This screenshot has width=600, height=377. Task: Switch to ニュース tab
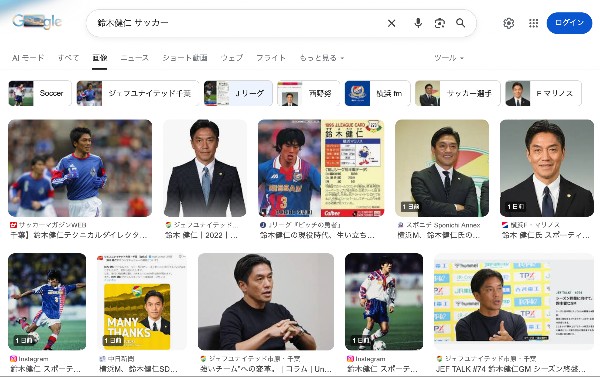pos(134,58)
